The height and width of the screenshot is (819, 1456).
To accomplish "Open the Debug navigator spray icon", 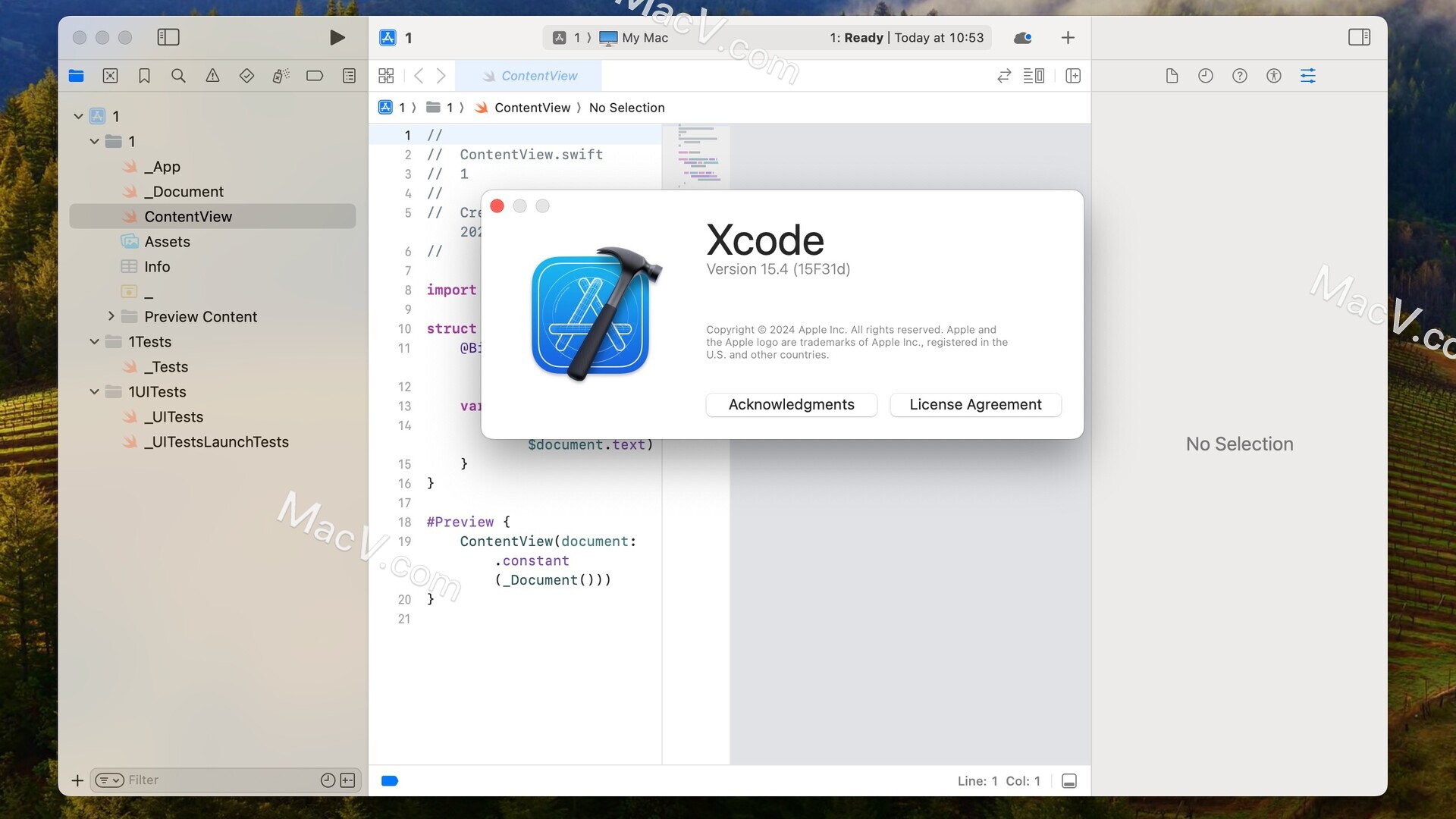I will tap(281, 76).
